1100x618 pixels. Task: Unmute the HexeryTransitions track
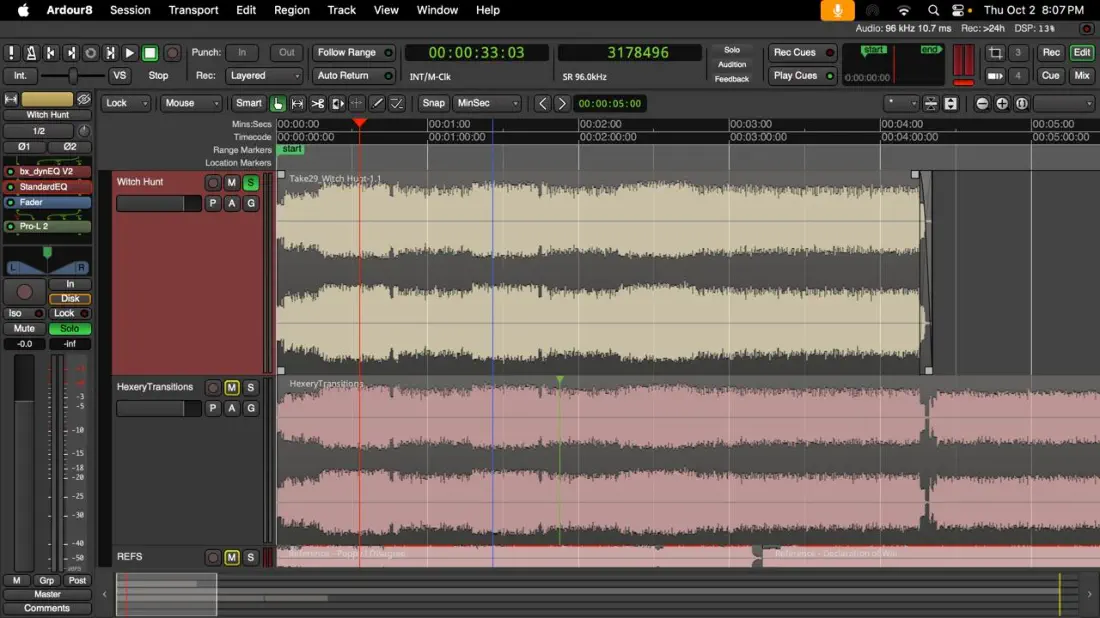tap(231, 387)
